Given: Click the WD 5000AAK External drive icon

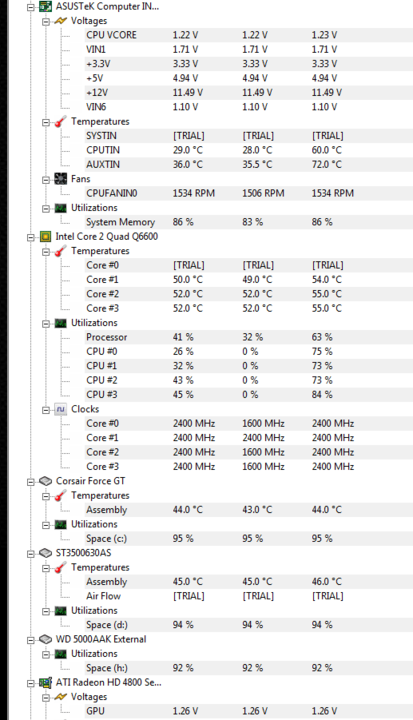Looking at the screenshot, I should 45,639.
